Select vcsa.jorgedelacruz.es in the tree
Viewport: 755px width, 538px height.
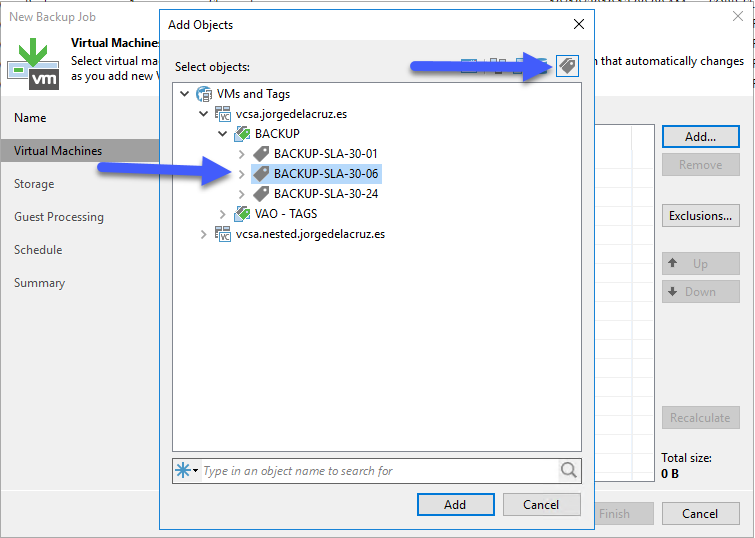click(x=291, y=114)
